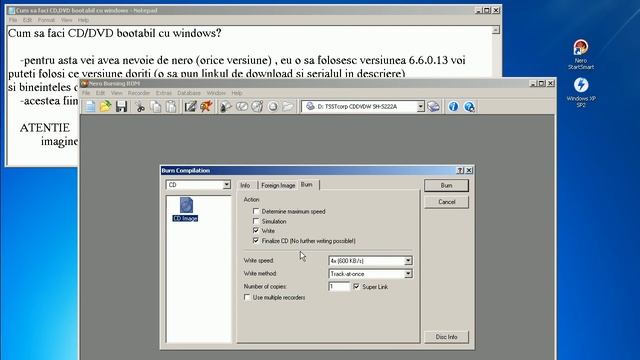Click copy disc icon in Nero toolbar
The height and width of the screenshot is (360, 640).
226,107
